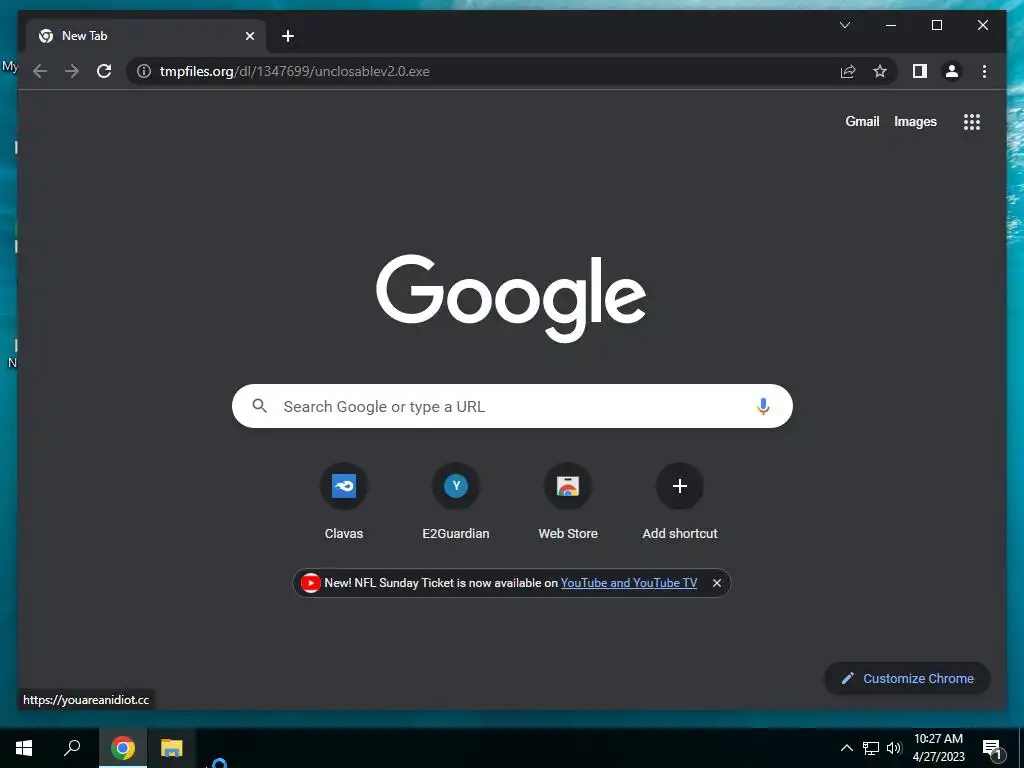1024x768 pixels.
Task: Open a new tab with plus
Action: click(288, 36)
